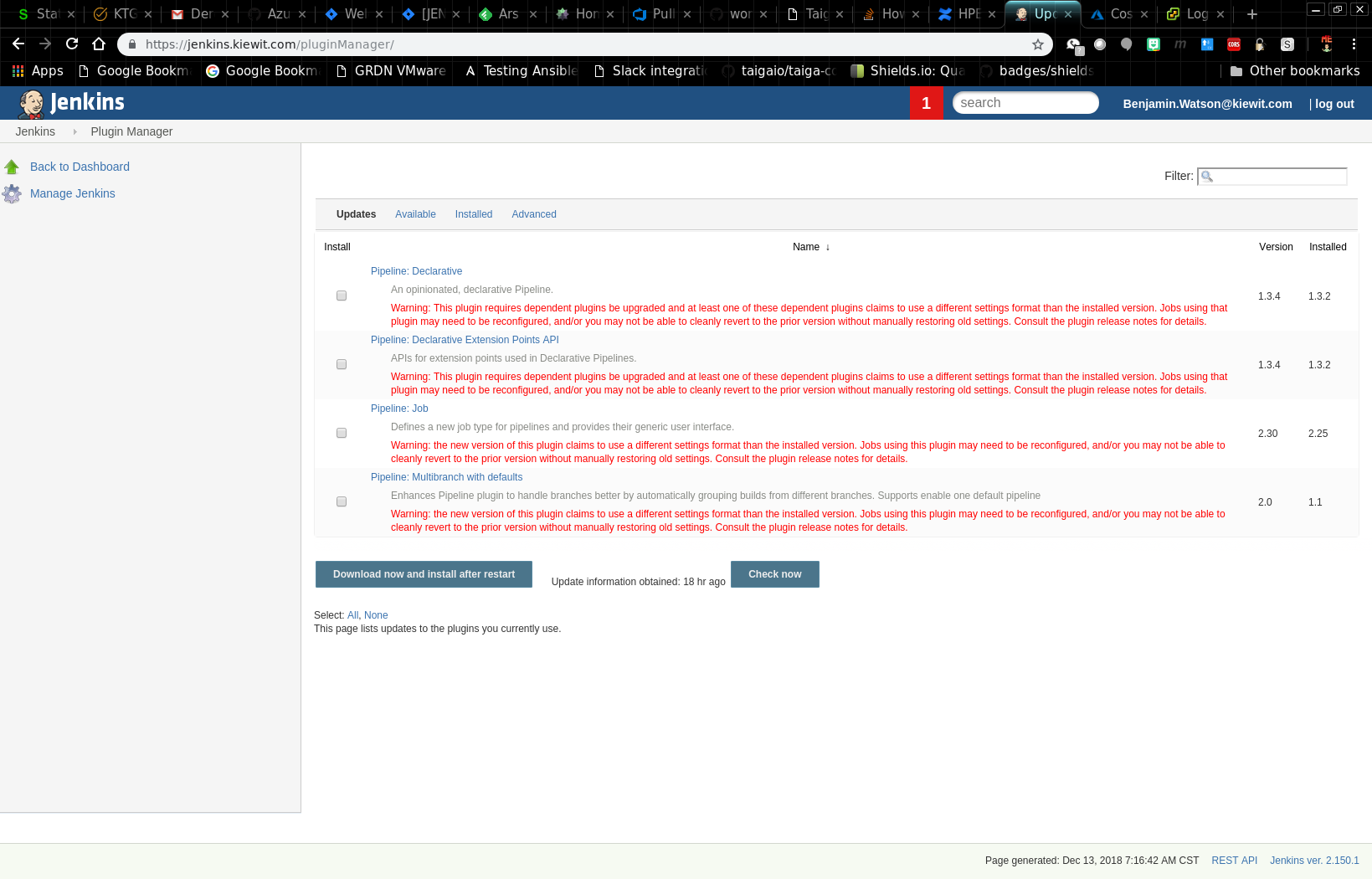Open Manage Jenkins via the gear icon
The height and width of the screenshot is (879, 1372).
[x=13, y=193]
